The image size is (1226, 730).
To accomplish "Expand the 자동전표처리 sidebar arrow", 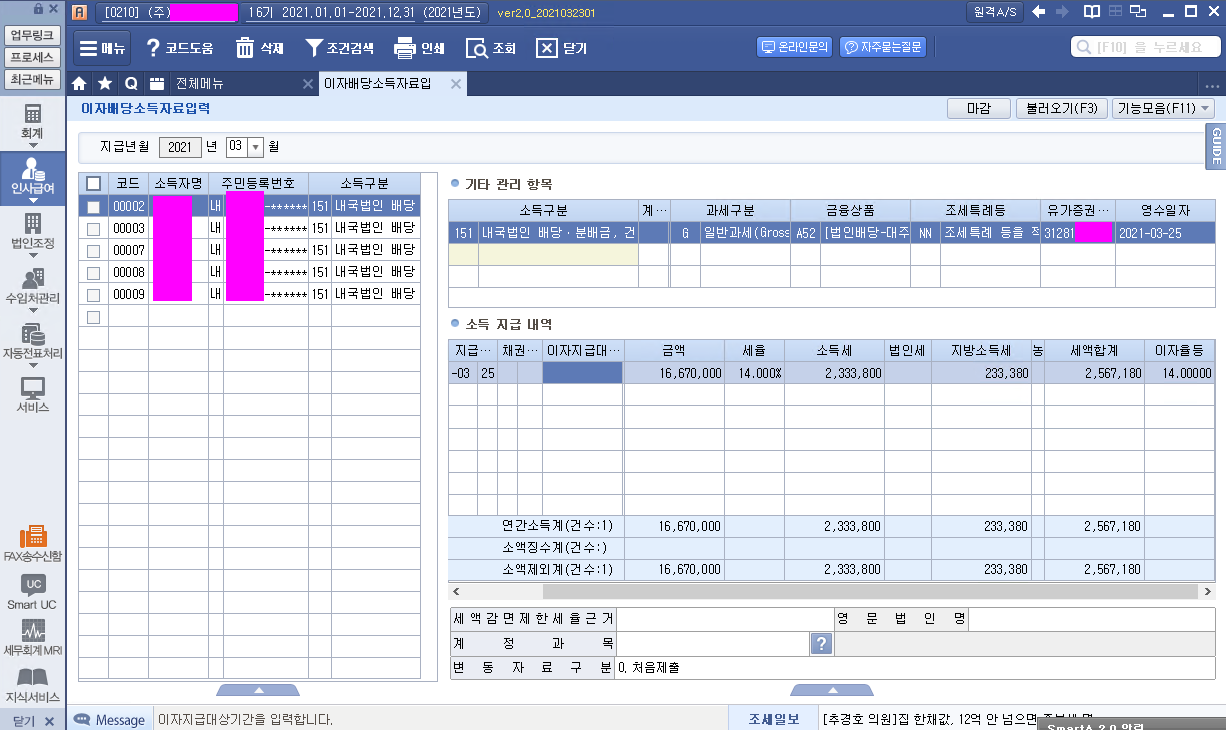I will tap(33, 365).
